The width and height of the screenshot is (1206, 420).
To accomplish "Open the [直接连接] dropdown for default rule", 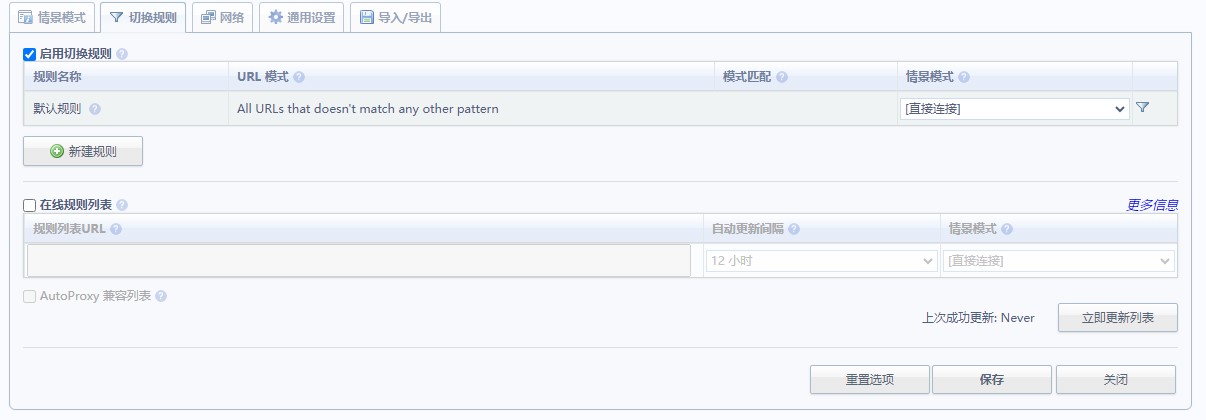I will coord(1015,109).
